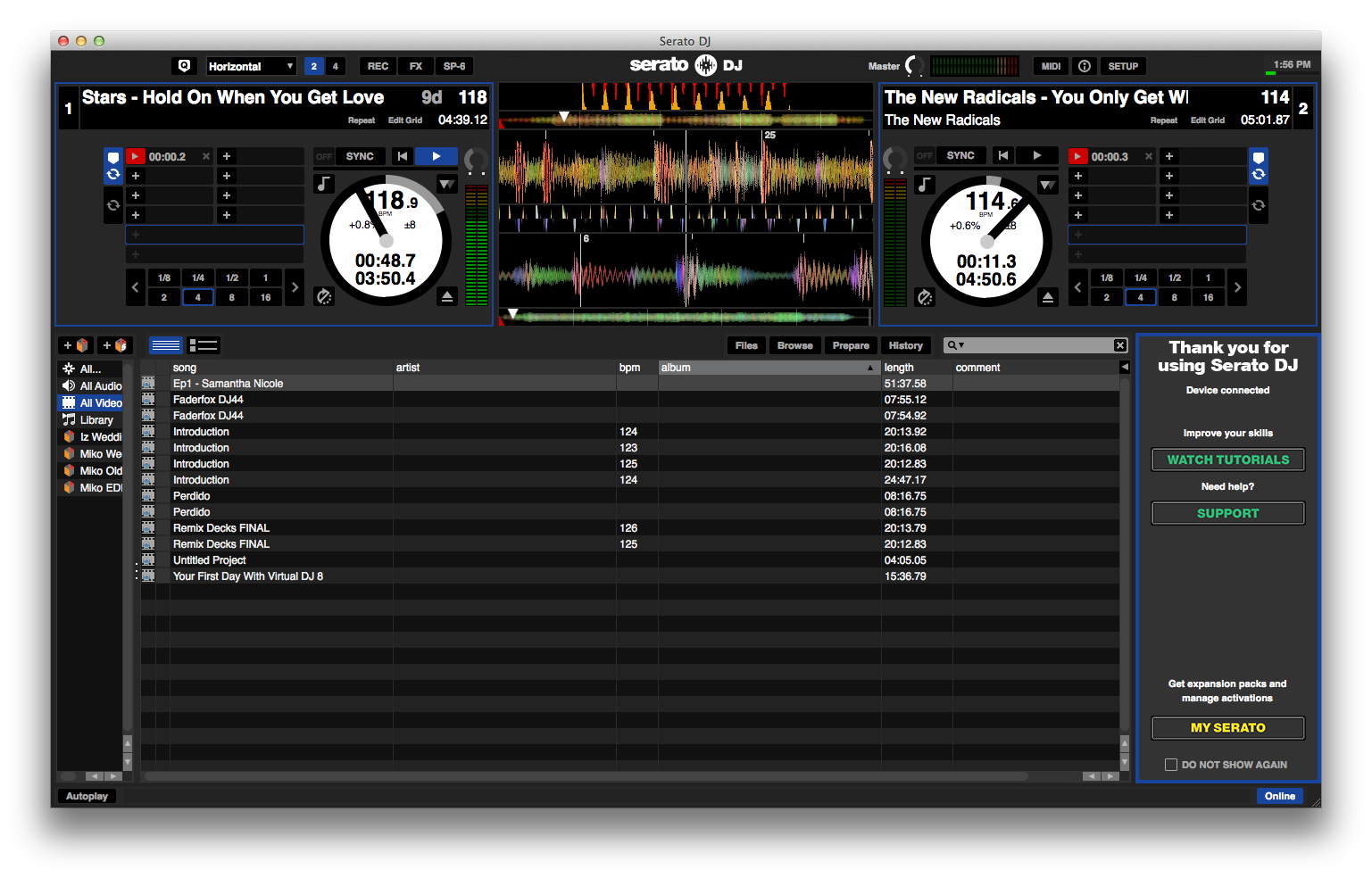Screen dimensions: 1372x878
Task: Shift loop sizes left on deck 1
Action: point(136,287)
